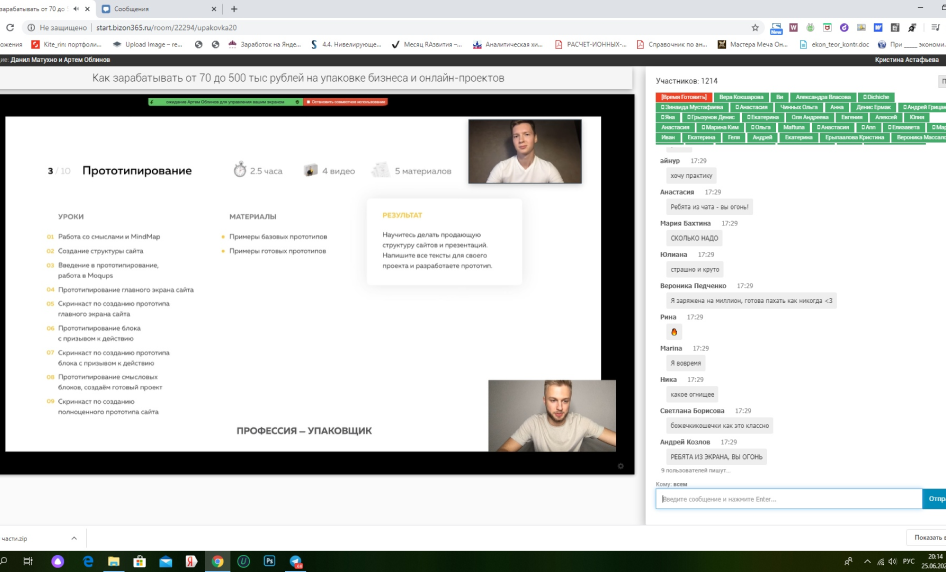Bookmark this page with the star icon
Image resolution: width=946 pixels, height=572 pixels.
click(755, 28)
